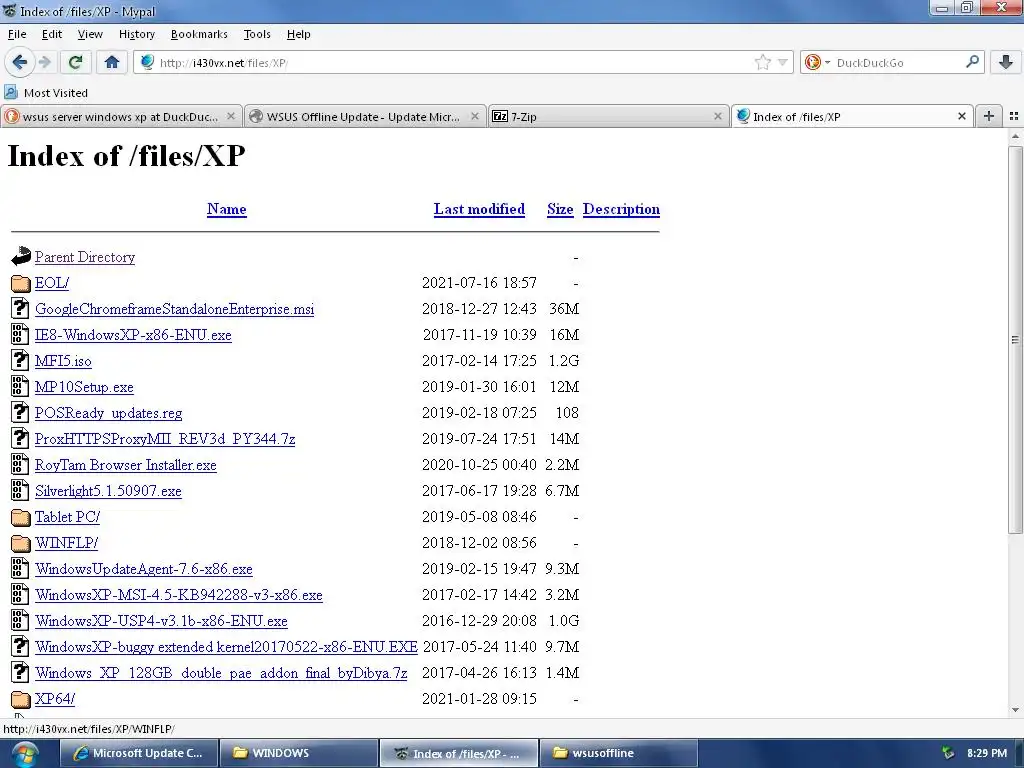Click the Most Visited bookmarks icon
The image size is (1024, 768).
11,92
